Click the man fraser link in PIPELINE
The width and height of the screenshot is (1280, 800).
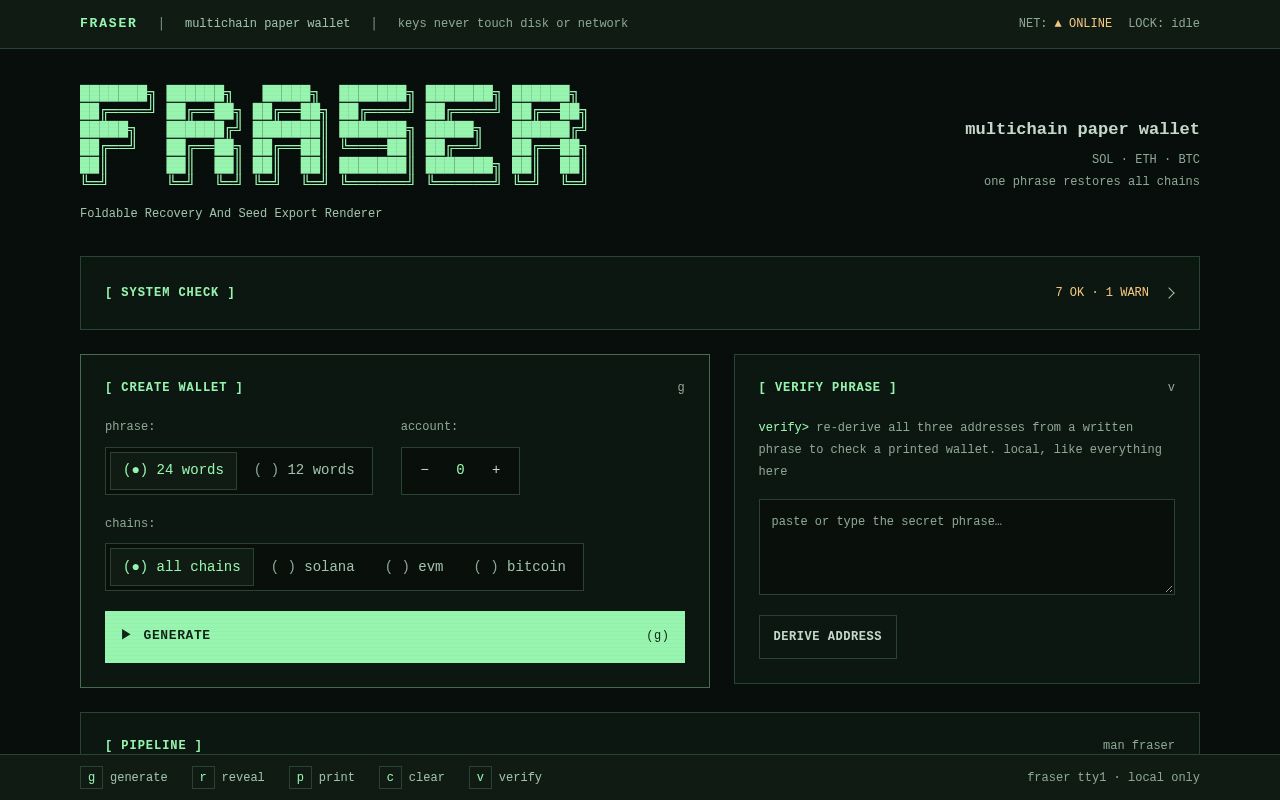tap(1139, 746)
